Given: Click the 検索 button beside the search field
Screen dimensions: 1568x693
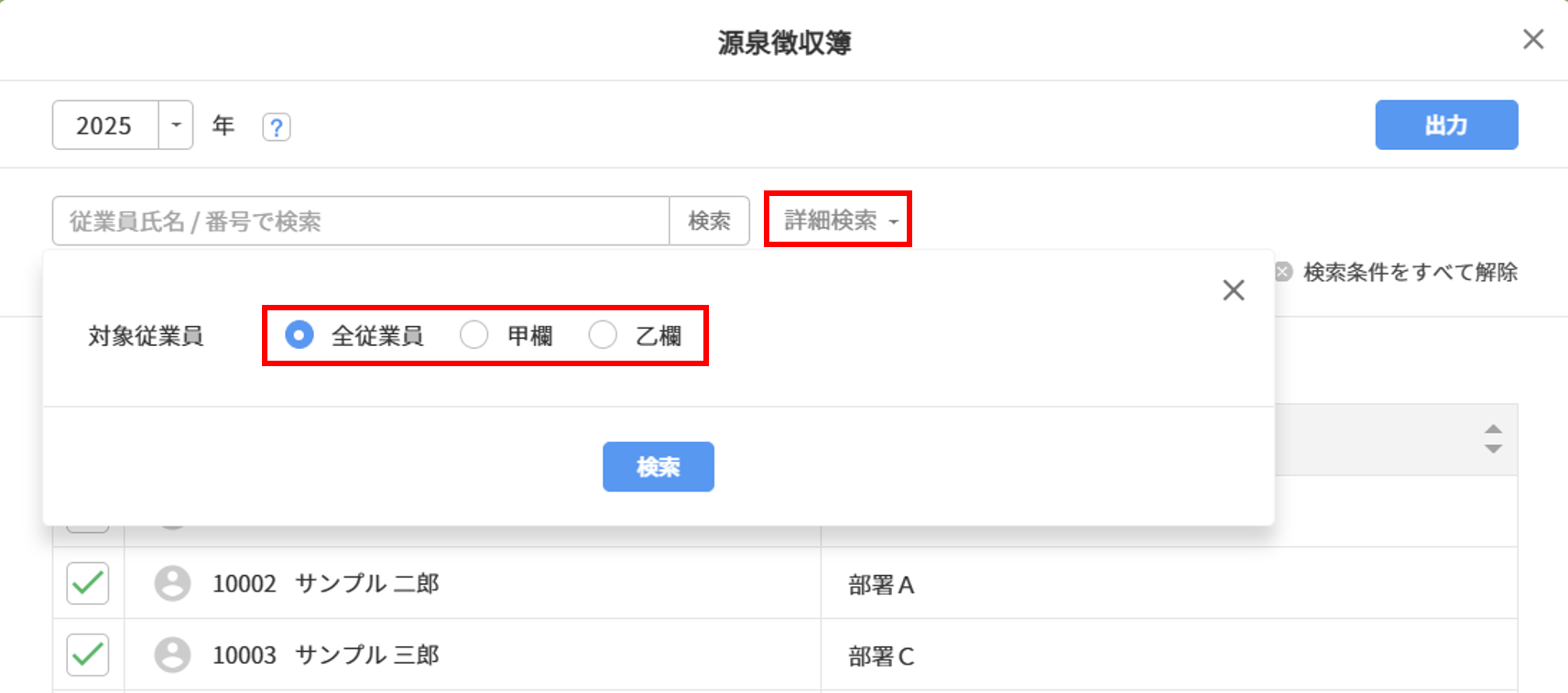Looking at the screenshot, I should [709, 221].
